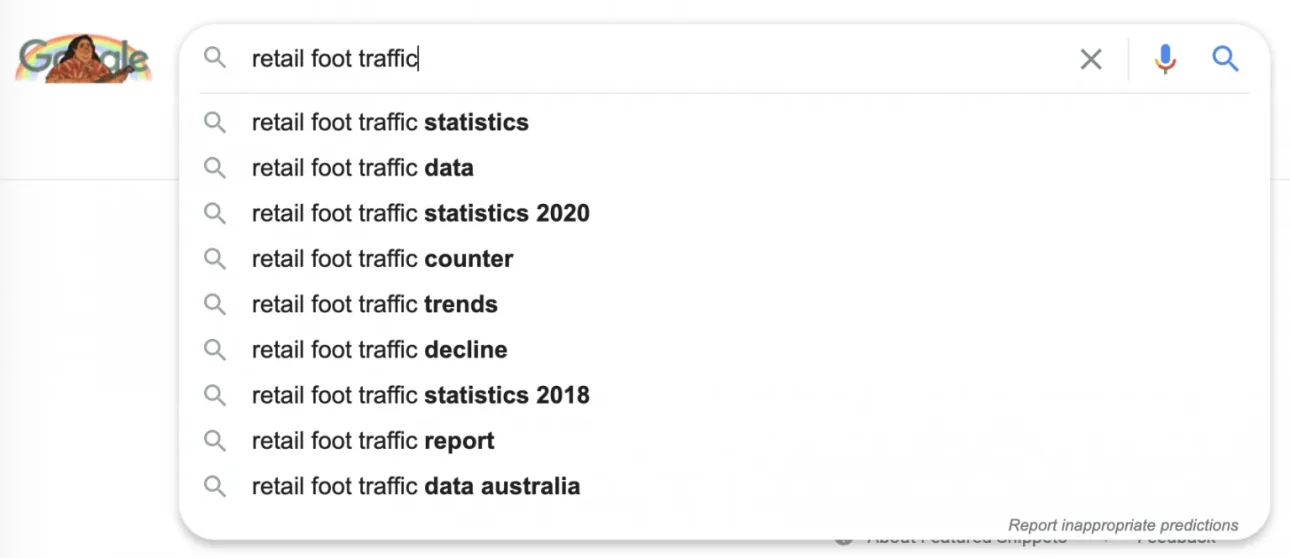Clear the search box with the X icon
1290x558 pixels.
1091,59
